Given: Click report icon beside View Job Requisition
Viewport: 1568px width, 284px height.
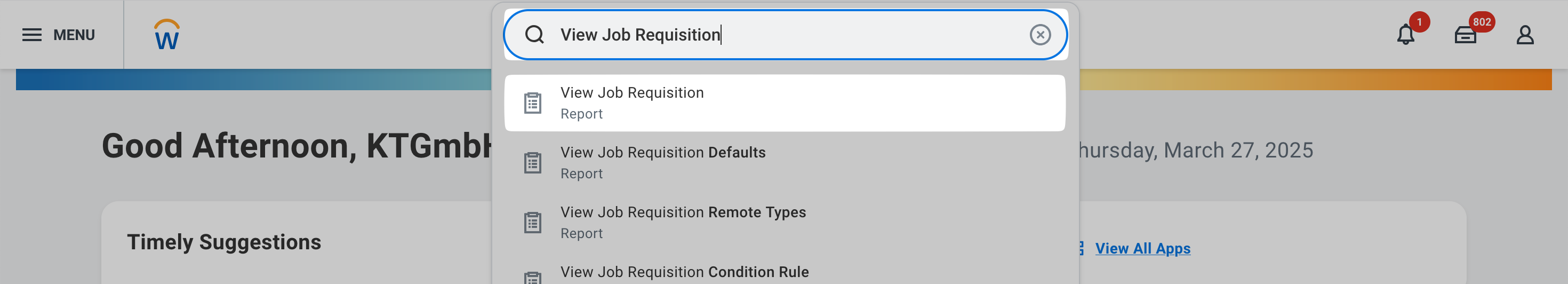Looking at the screenshot, I should (533, 103).
